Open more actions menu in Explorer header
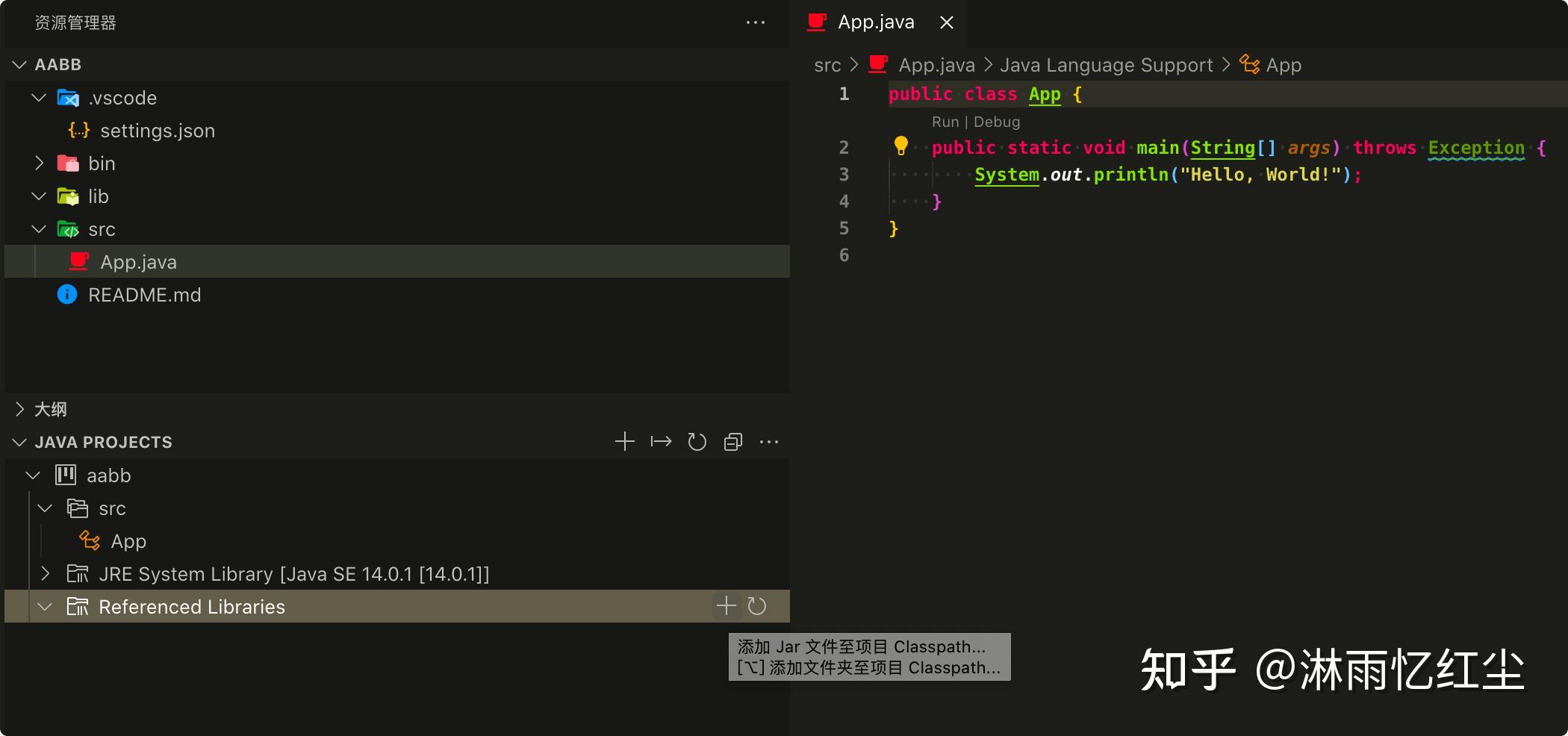1568x736 pixels. (x=756, y=22)
